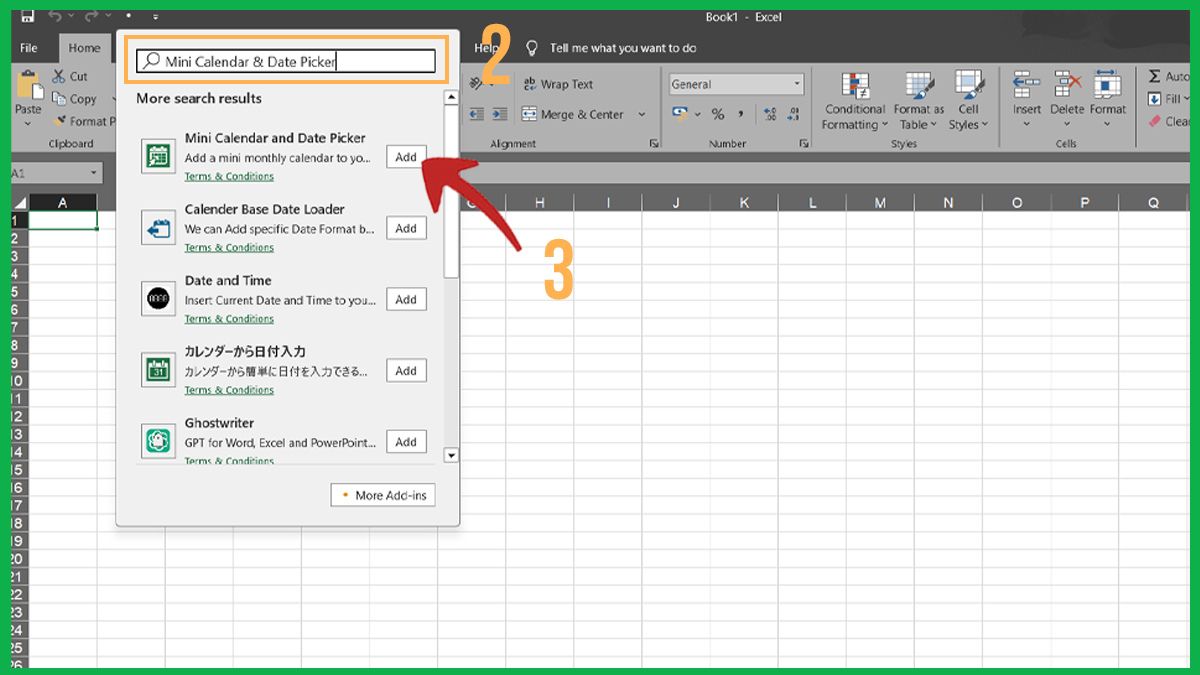The height and width of the screenshot is (675, 1200).
Task: Expand the Fill options dropdown
Action: pyautogui.click(x=1188, y=98)
